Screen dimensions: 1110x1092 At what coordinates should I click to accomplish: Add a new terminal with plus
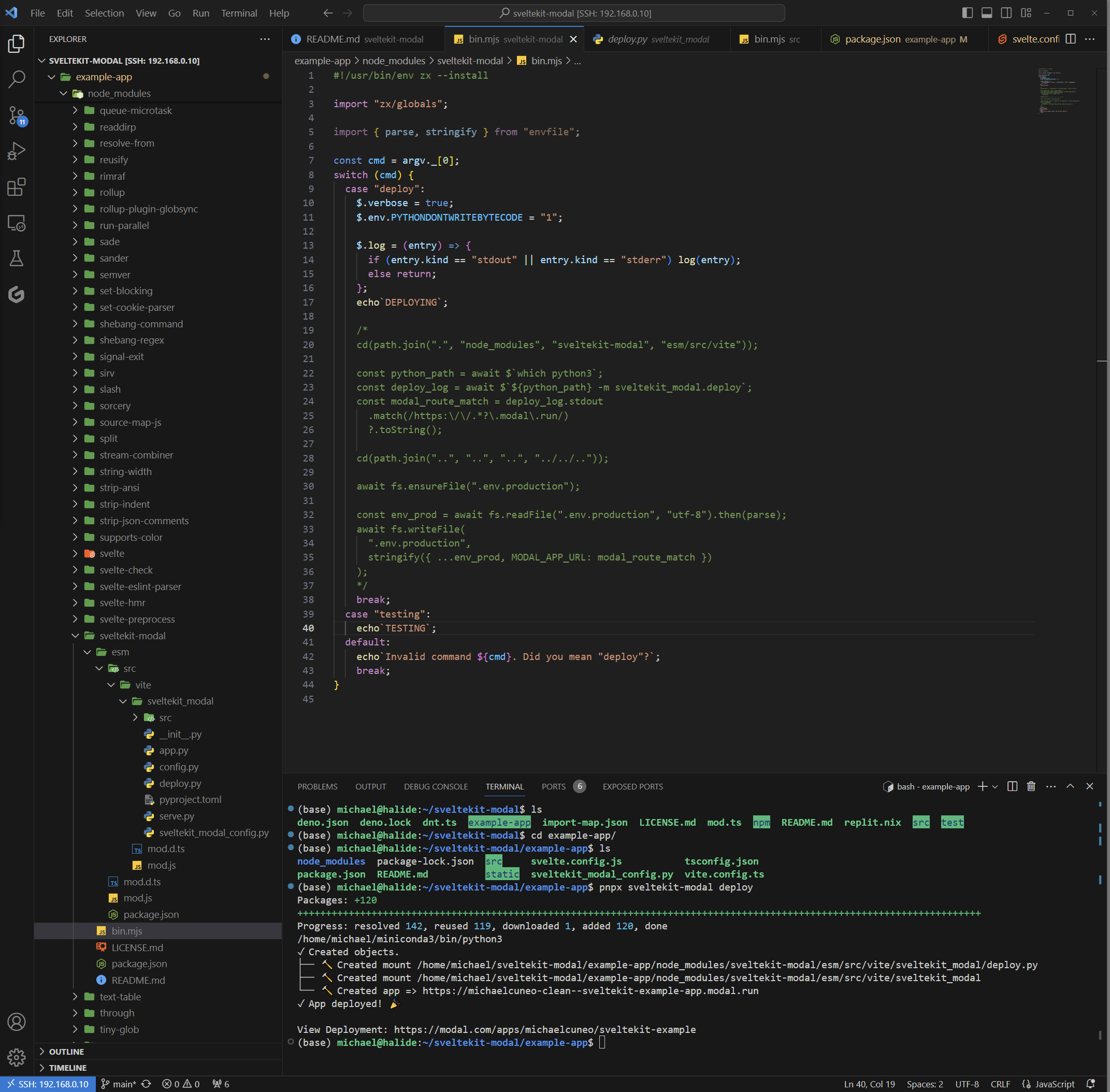pos(982,786)
